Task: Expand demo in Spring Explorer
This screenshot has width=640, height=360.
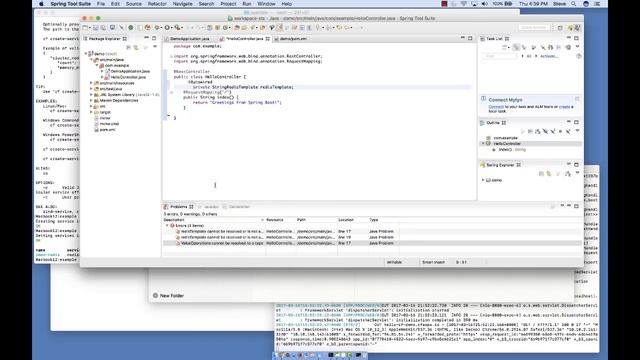Action: (x=483, y=180)
